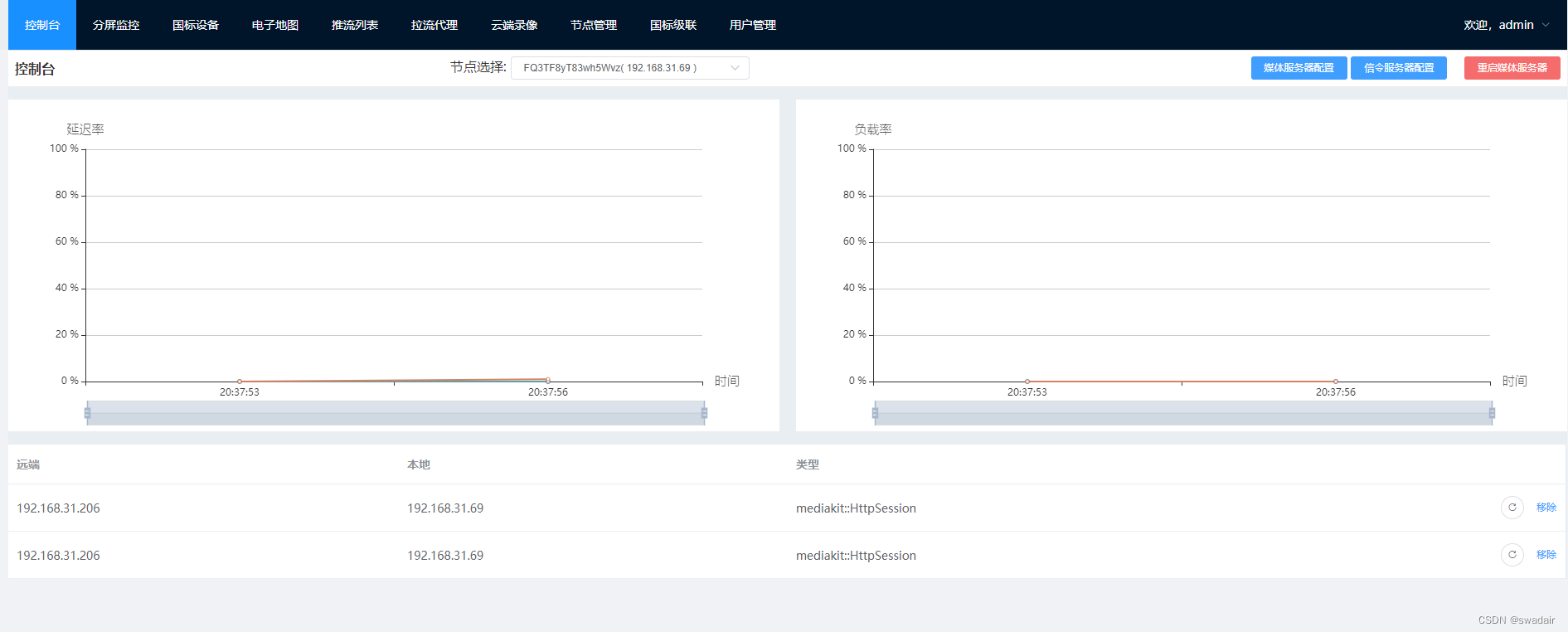
Task: Click remote IP 192.168.31.206 in first row
Action: point(58,508)
